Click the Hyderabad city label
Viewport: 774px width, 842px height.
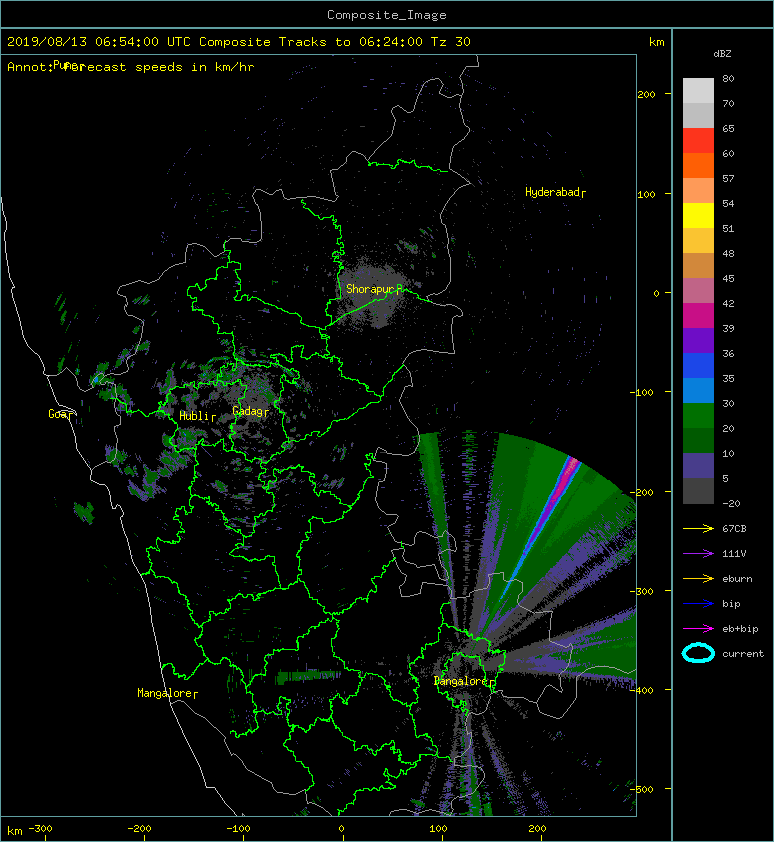point(553,192)
